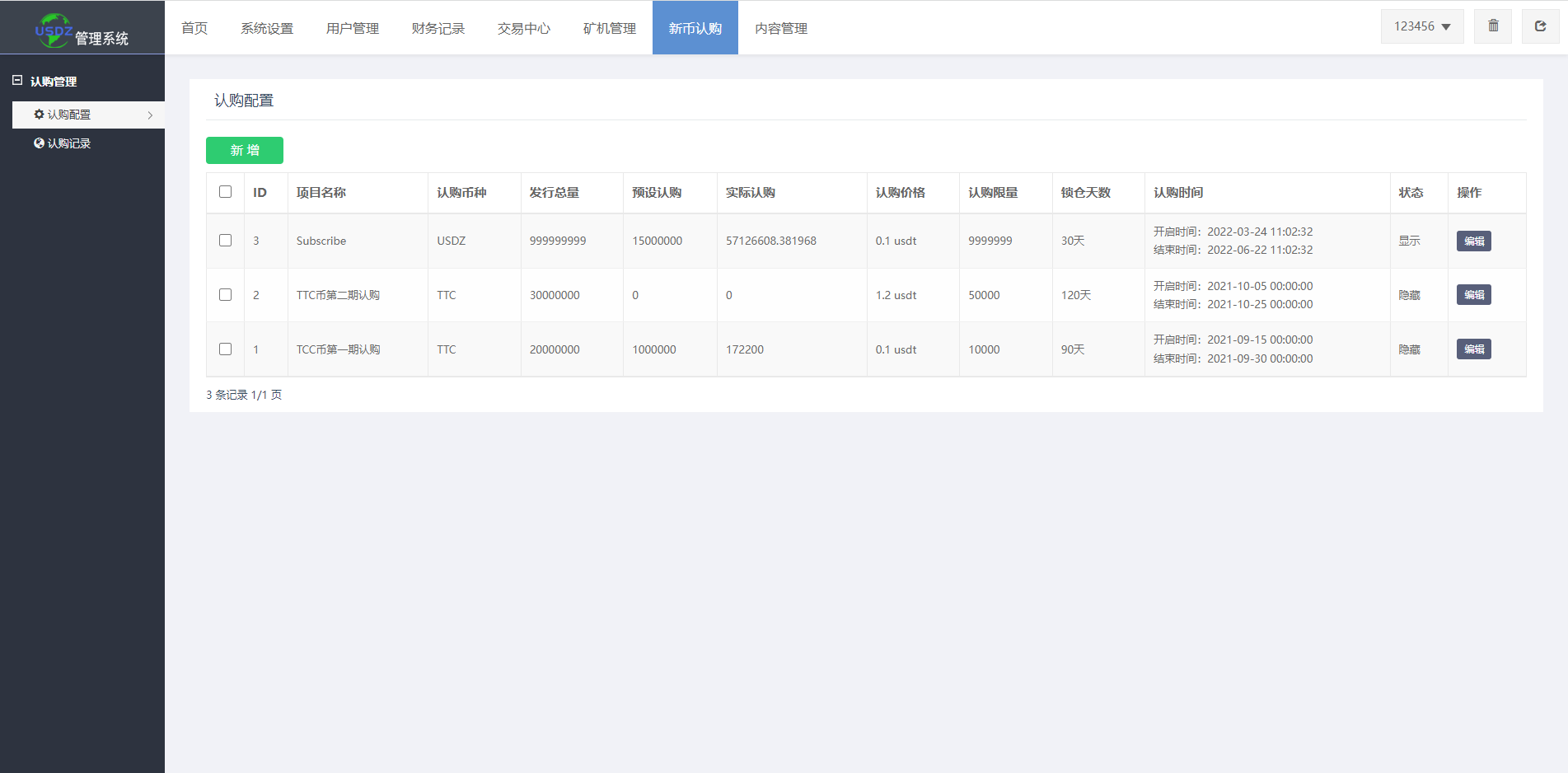This screenshot has width=1568, height=773.
Task: Click the 显示 status label on row 3
Action: coord(1409,241)
